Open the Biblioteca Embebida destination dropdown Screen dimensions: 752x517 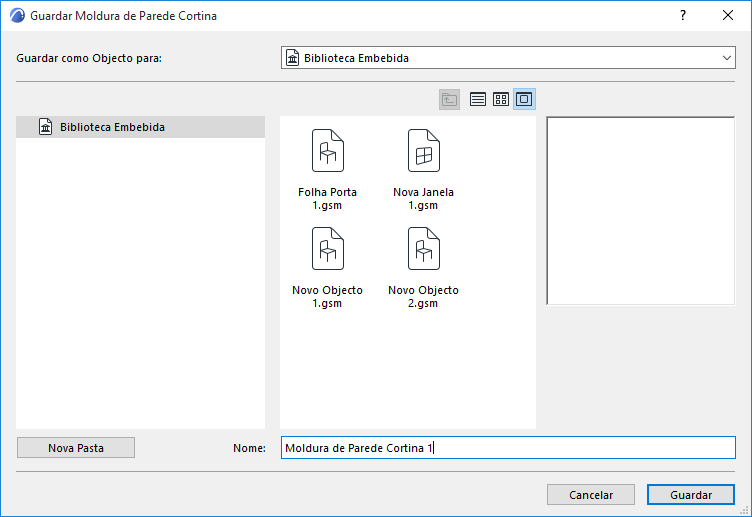point(508,58)
